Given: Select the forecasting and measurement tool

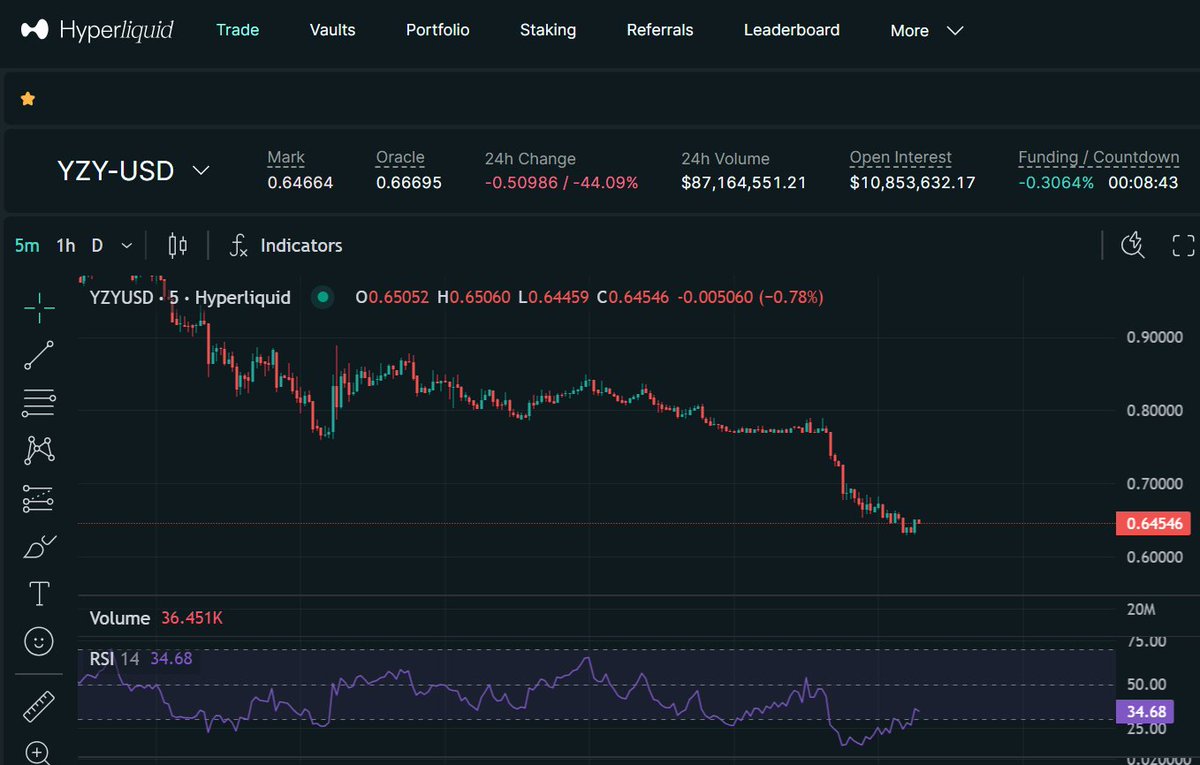Looking at the screenshot, I should coord(39,499).
